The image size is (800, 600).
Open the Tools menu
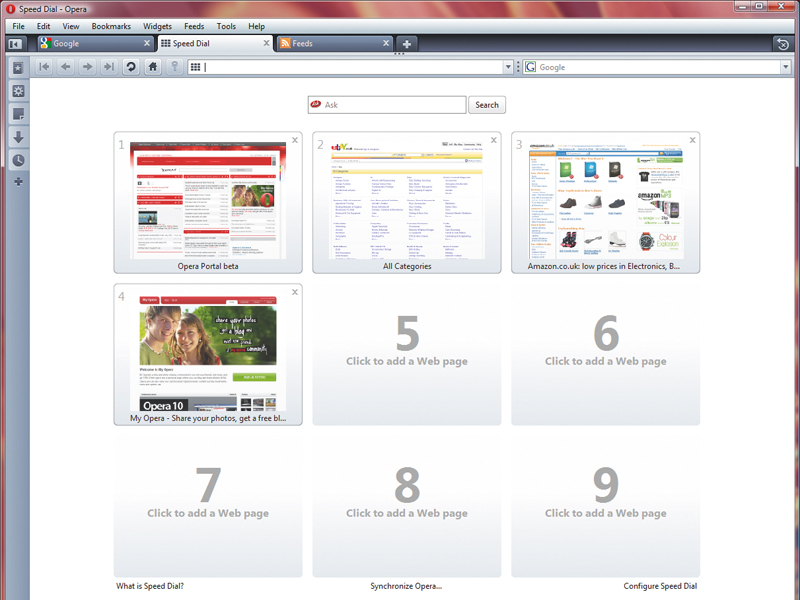click(226, 26)
